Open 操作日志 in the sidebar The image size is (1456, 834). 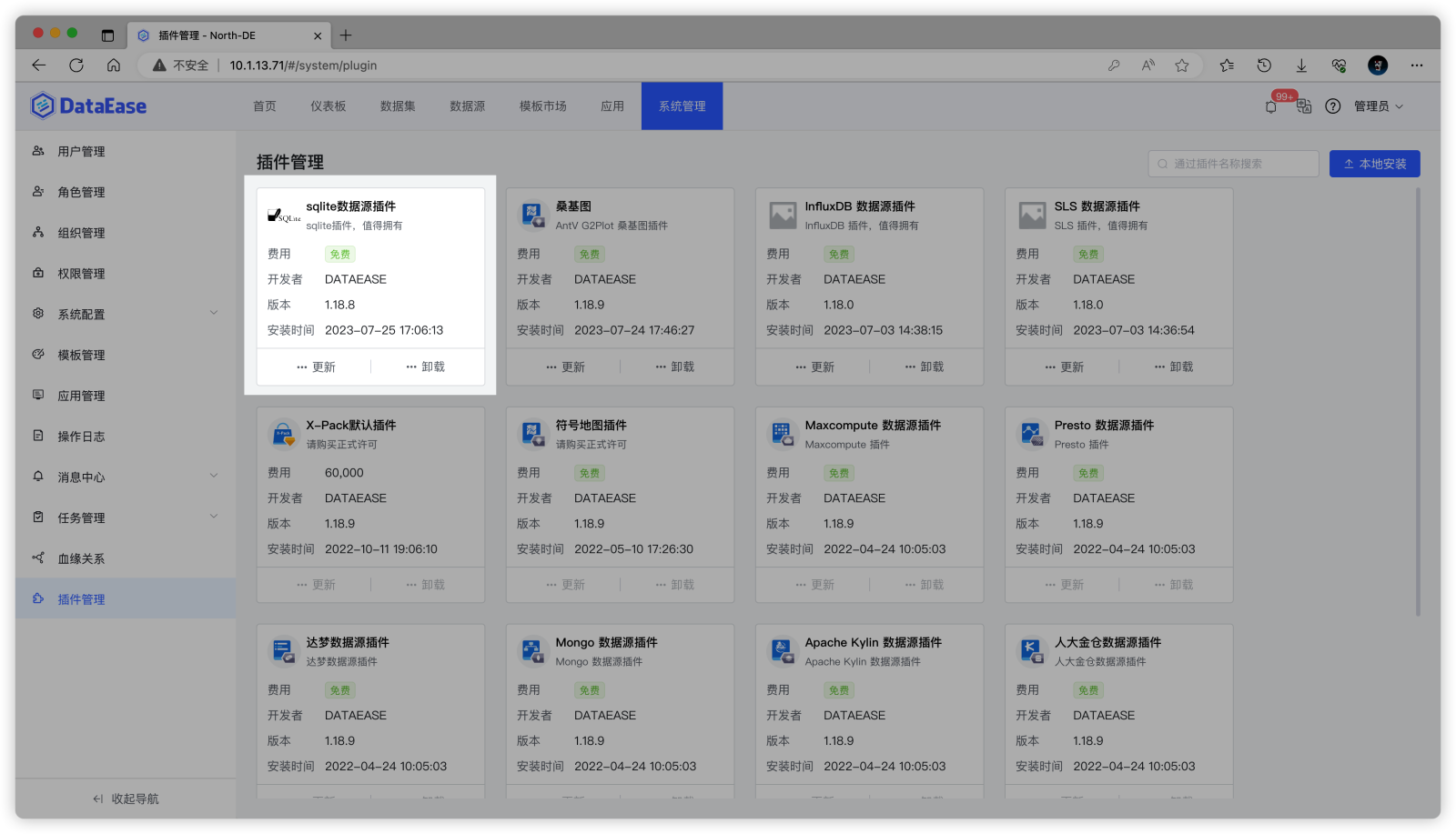coord(126,436)
